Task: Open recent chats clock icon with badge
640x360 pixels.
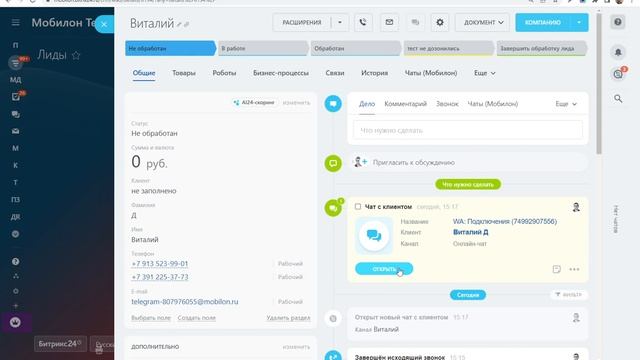Action: tap(618, 74)
